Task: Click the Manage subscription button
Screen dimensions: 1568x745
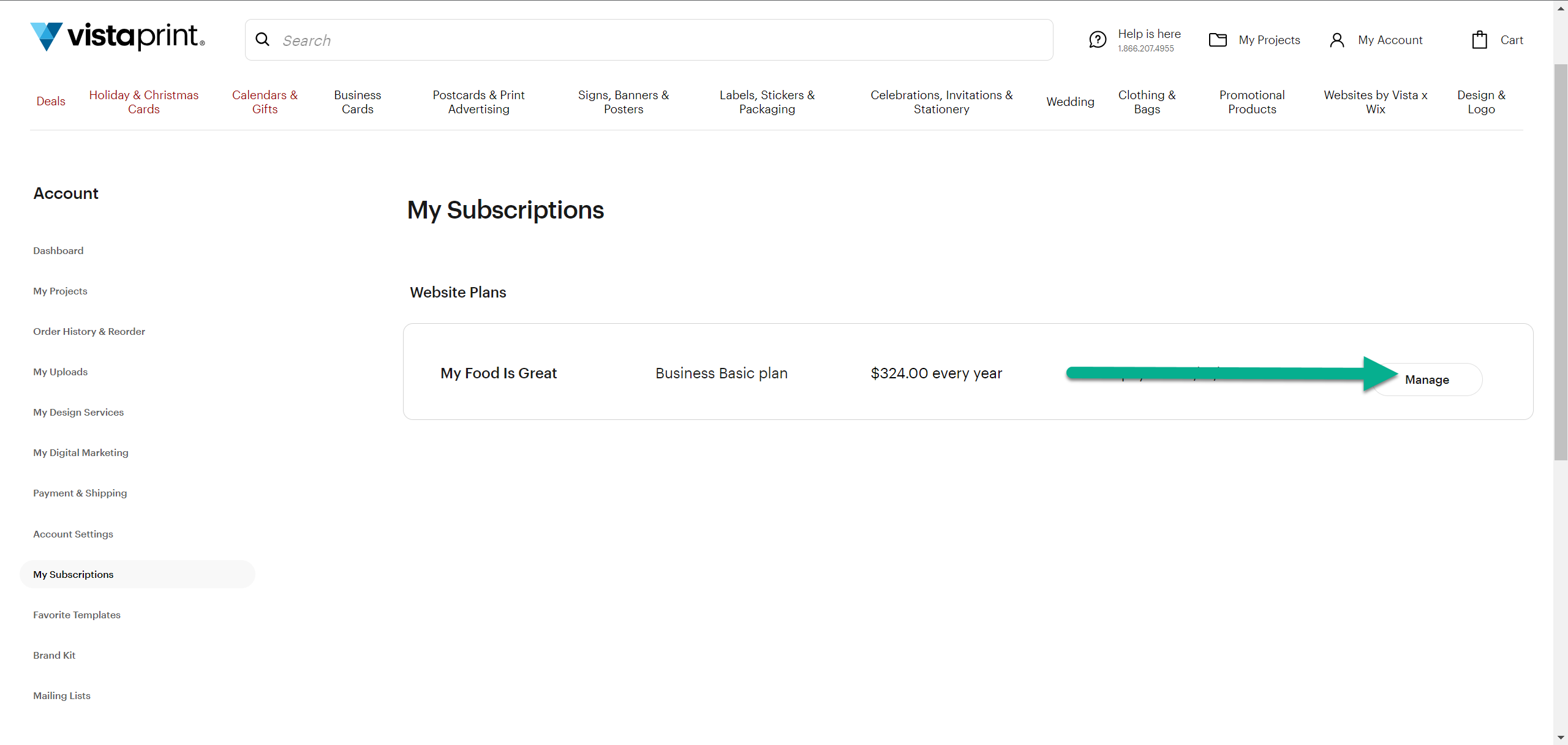Action: pyautogui.click(x=1427, y=380)
